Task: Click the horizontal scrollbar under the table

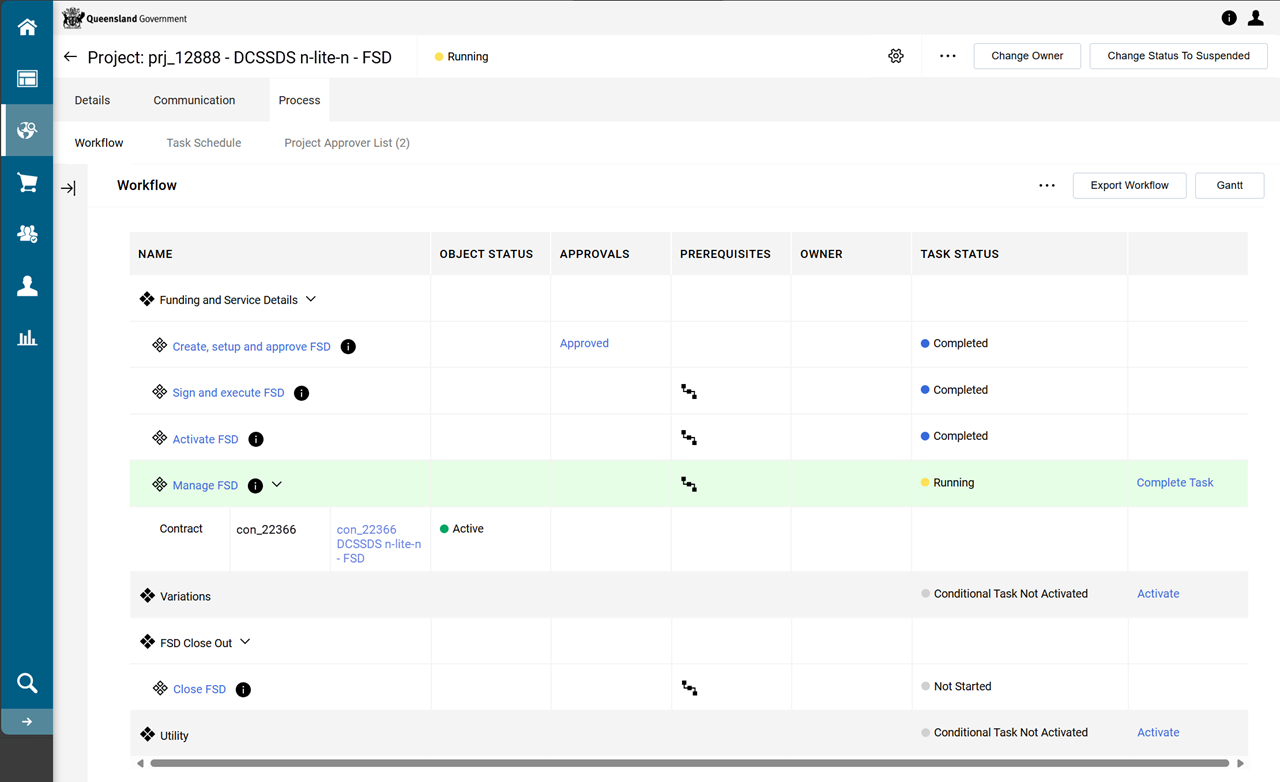Action: coord(688,763)
